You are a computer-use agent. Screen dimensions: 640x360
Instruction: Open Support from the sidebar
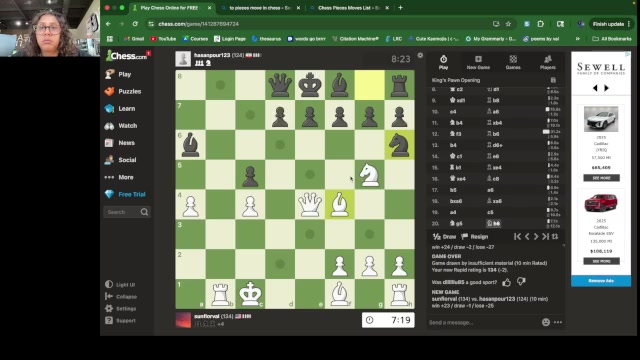click(120, 320)
